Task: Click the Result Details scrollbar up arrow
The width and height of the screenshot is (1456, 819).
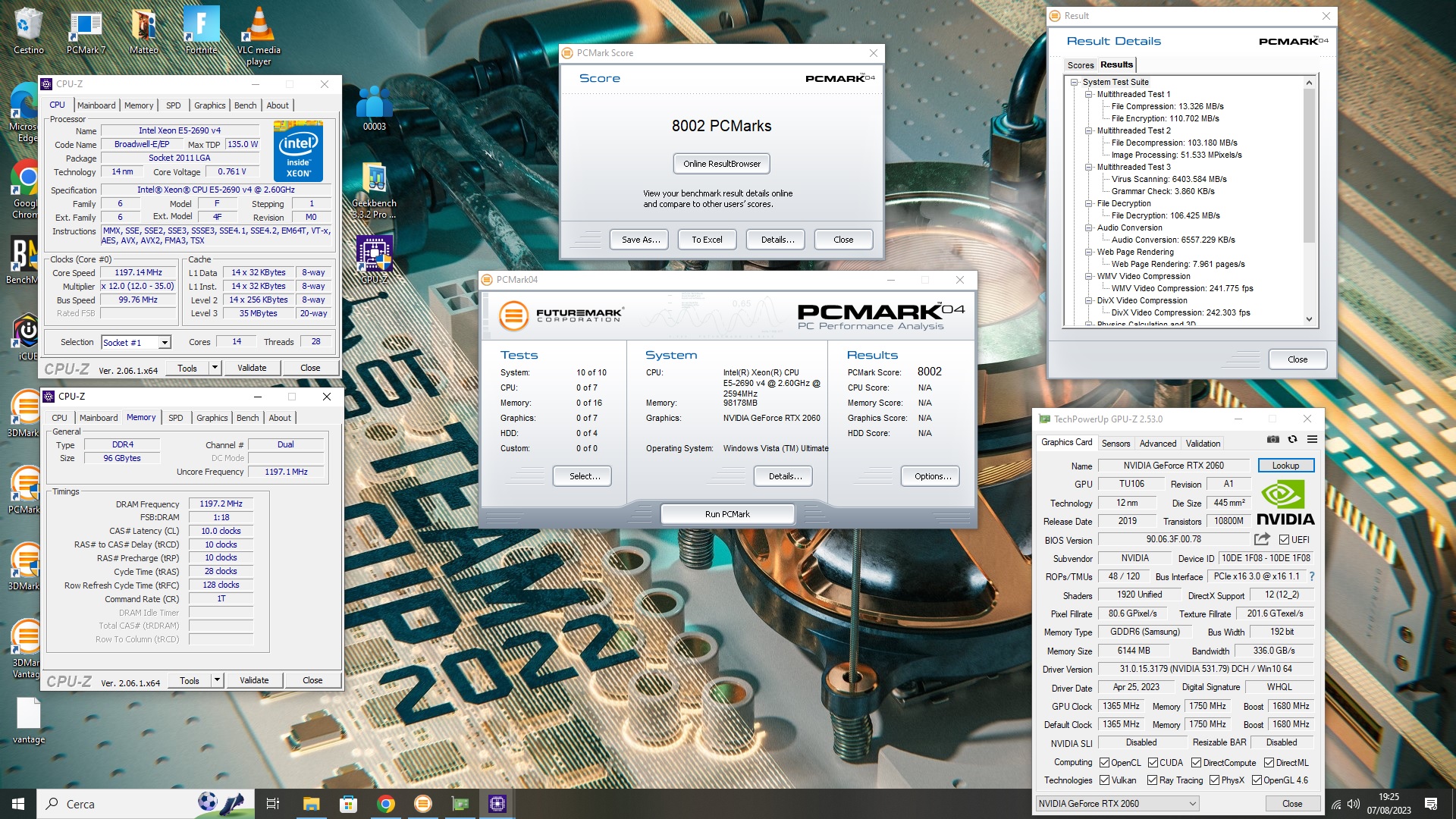Action: pyautogui.click(x=1309, y=82)
